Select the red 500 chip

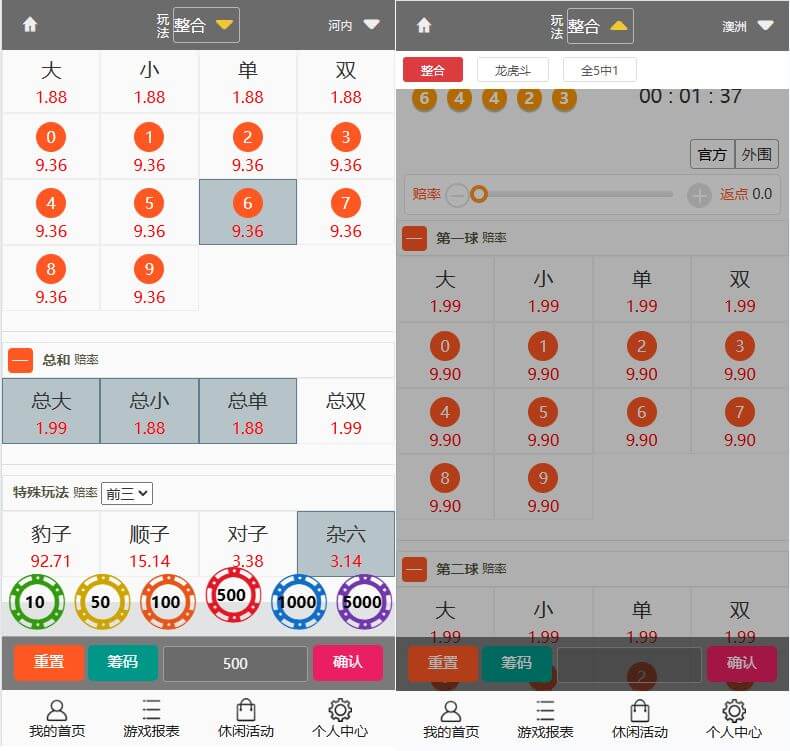click(233, 595)
